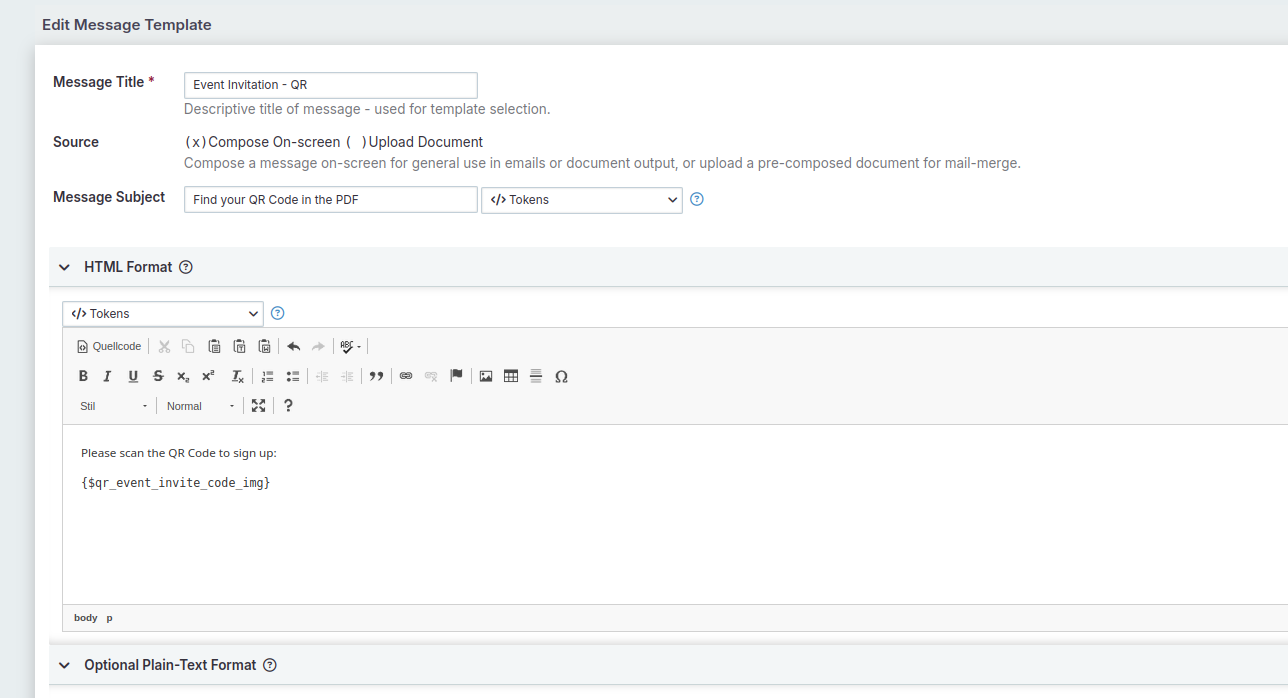Toggle bold formatting in the editor
Image resolution: width=1288 pixels, height=698 pixels.
[x=84, y=376]
